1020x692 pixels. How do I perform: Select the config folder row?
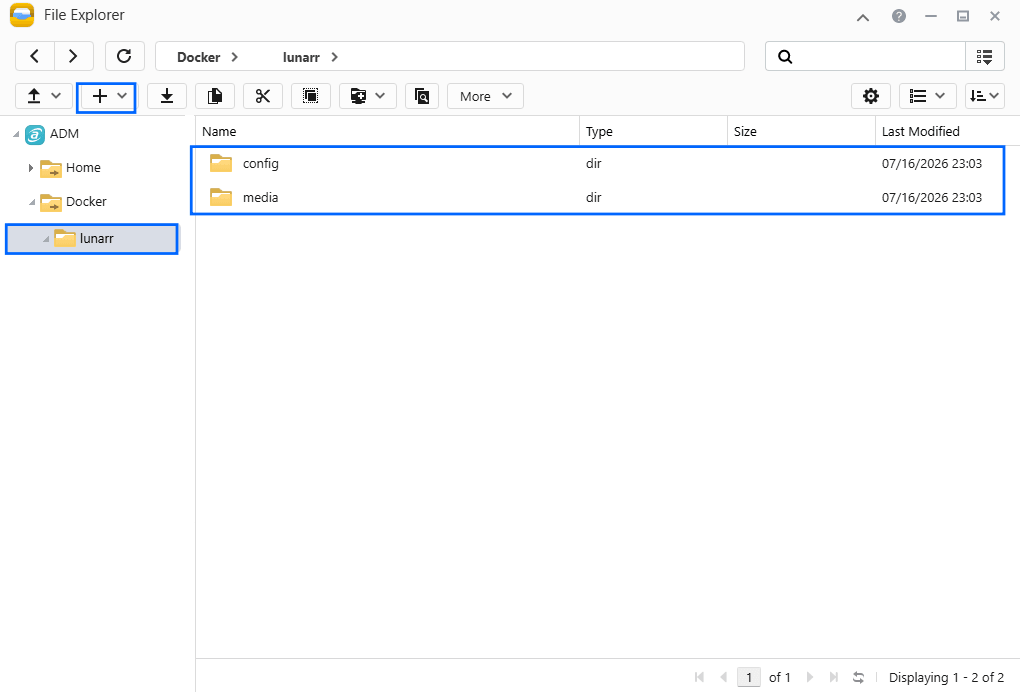pyautogui.click(x=597, y=163)
